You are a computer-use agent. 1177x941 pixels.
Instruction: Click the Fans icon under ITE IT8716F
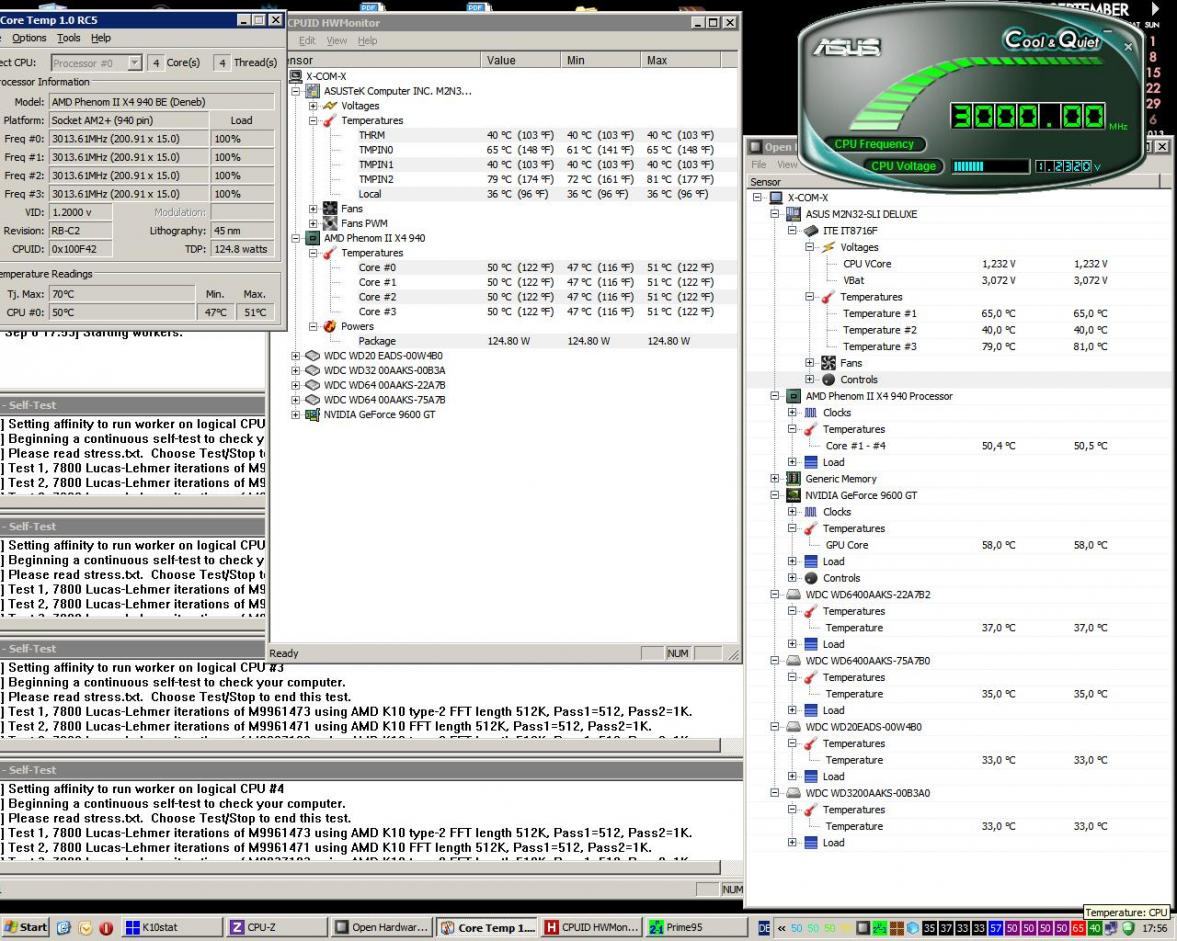click(828, 363)
